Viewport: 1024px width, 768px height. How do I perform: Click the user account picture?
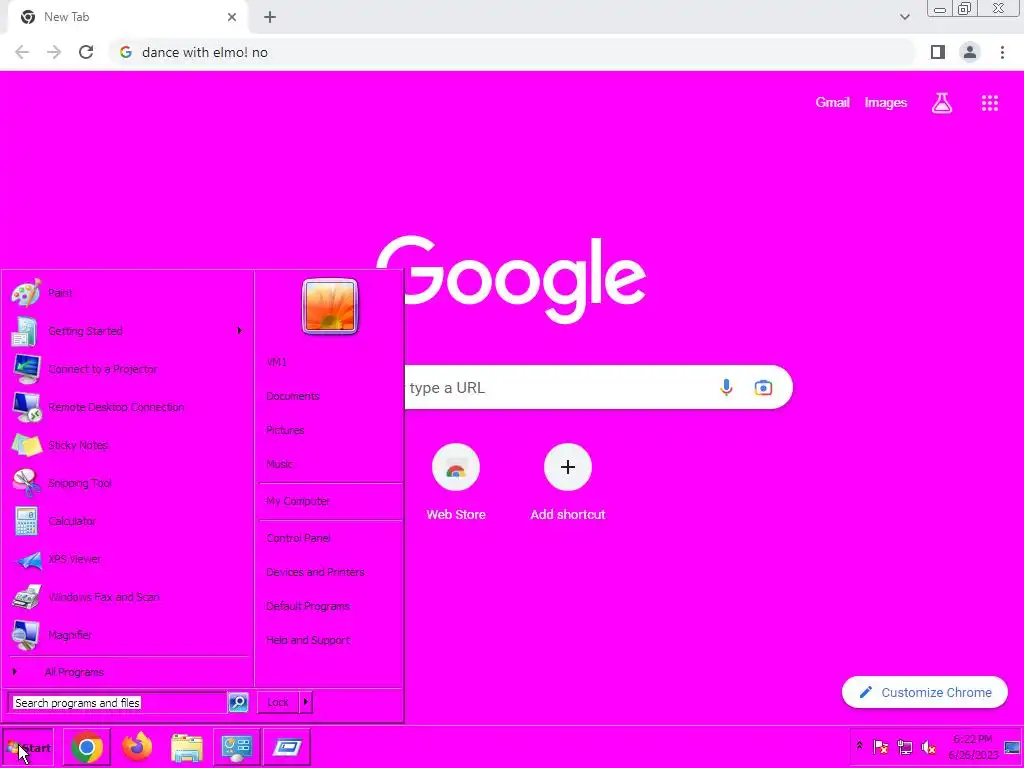330,306
